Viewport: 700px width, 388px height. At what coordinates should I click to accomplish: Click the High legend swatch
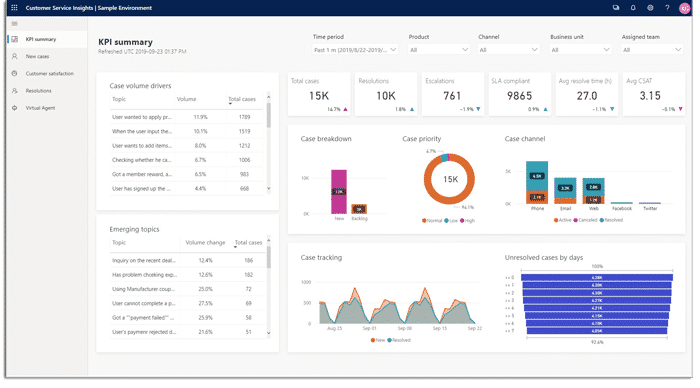click(x=462, y=221)
